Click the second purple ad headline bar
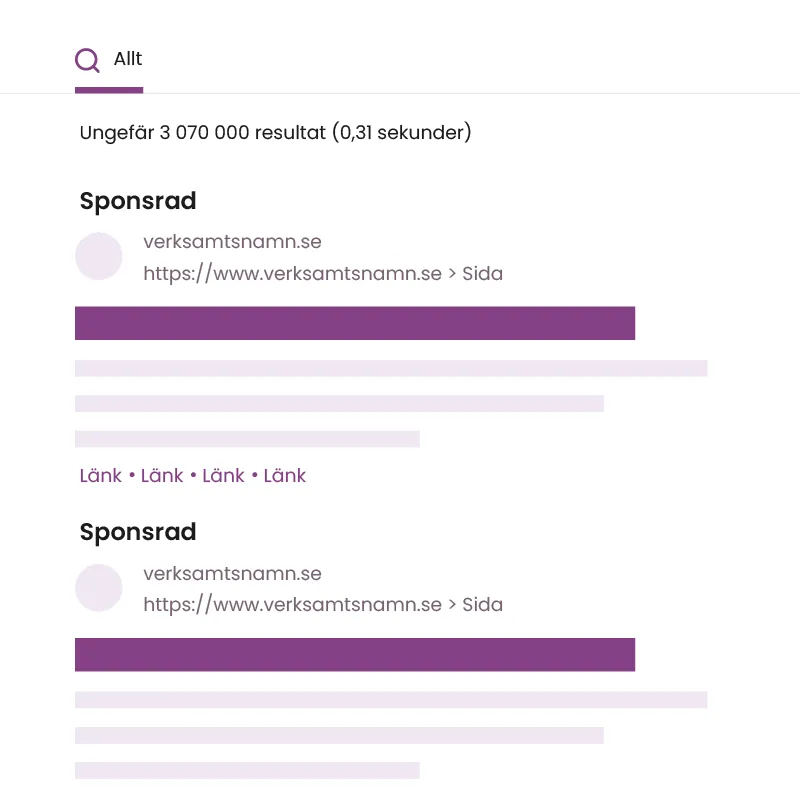This screenshot has height=800, width=800. pos(355,655)
